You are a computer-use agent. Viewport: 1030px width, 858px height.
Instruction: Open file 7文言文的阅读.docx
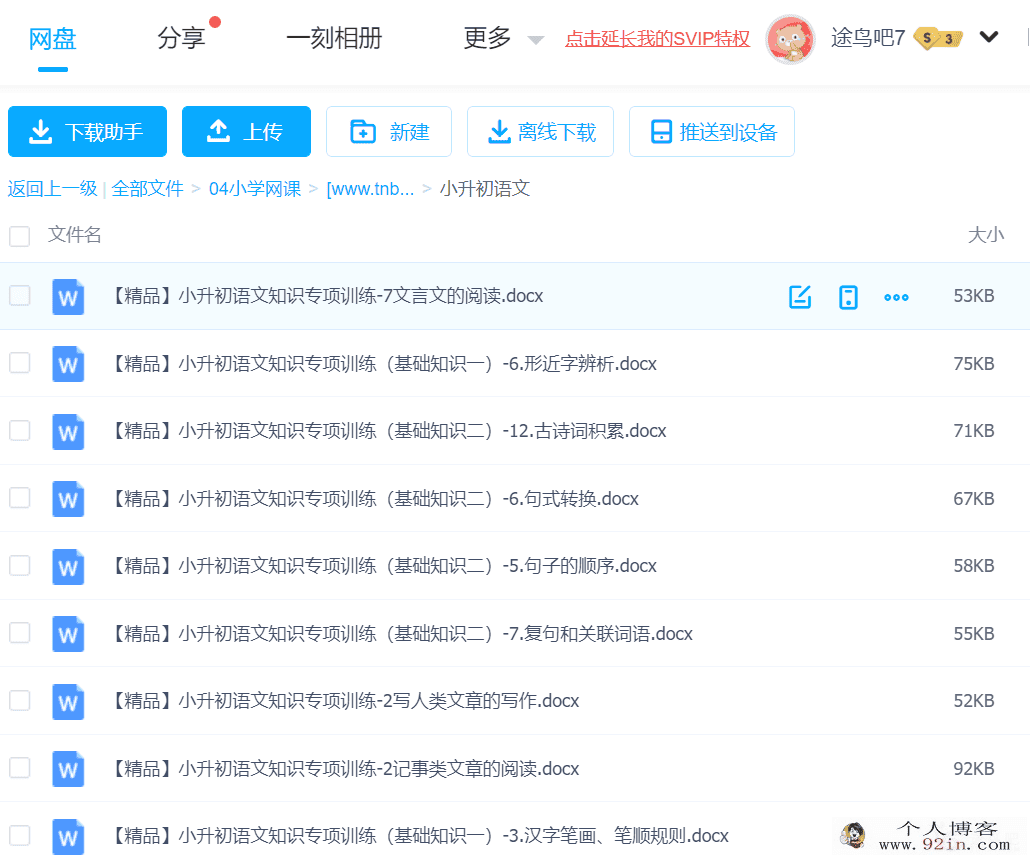click(x=326, y=296)
